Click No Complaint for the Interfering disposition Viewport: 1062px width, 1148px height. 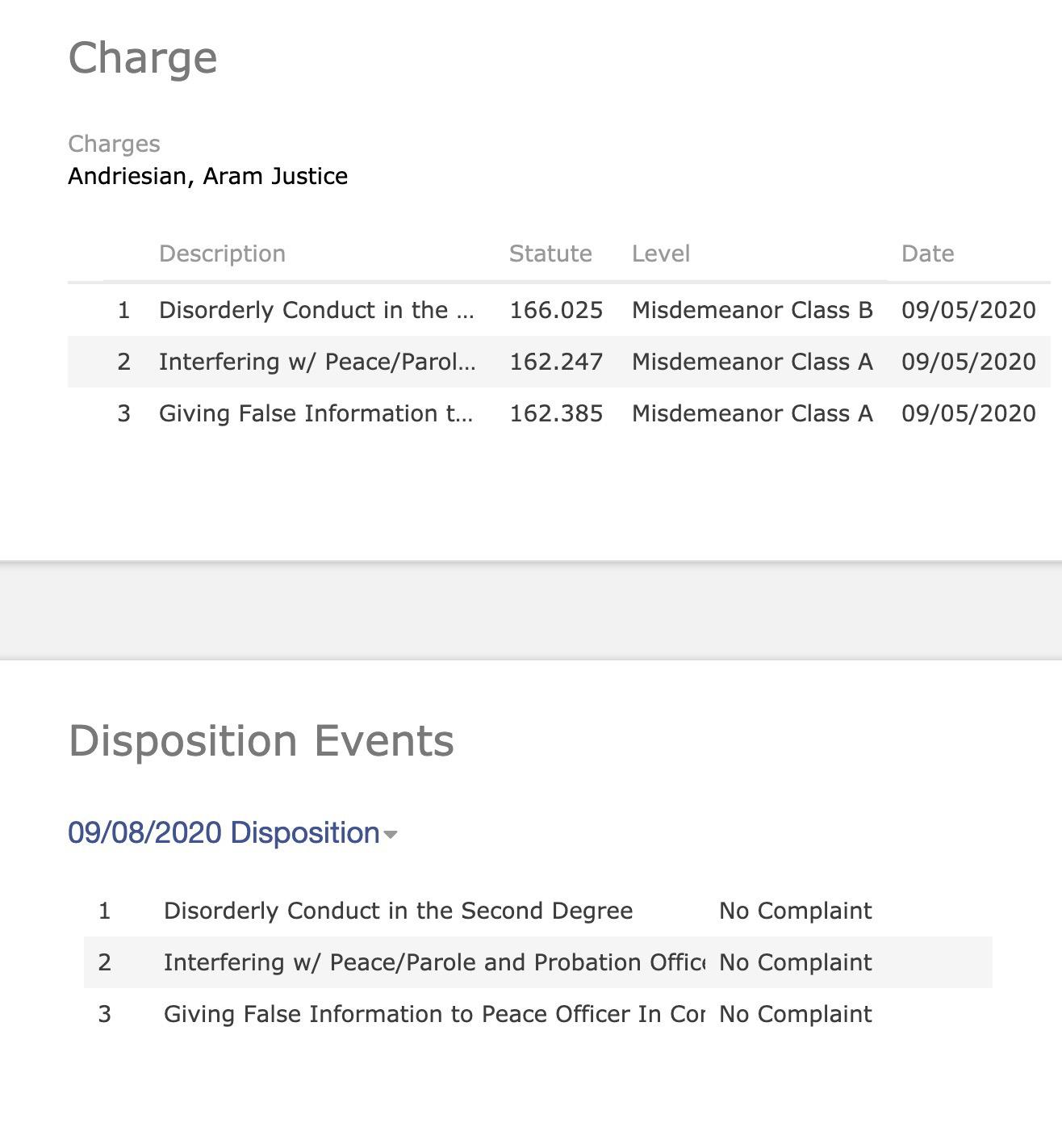[795, 962]
